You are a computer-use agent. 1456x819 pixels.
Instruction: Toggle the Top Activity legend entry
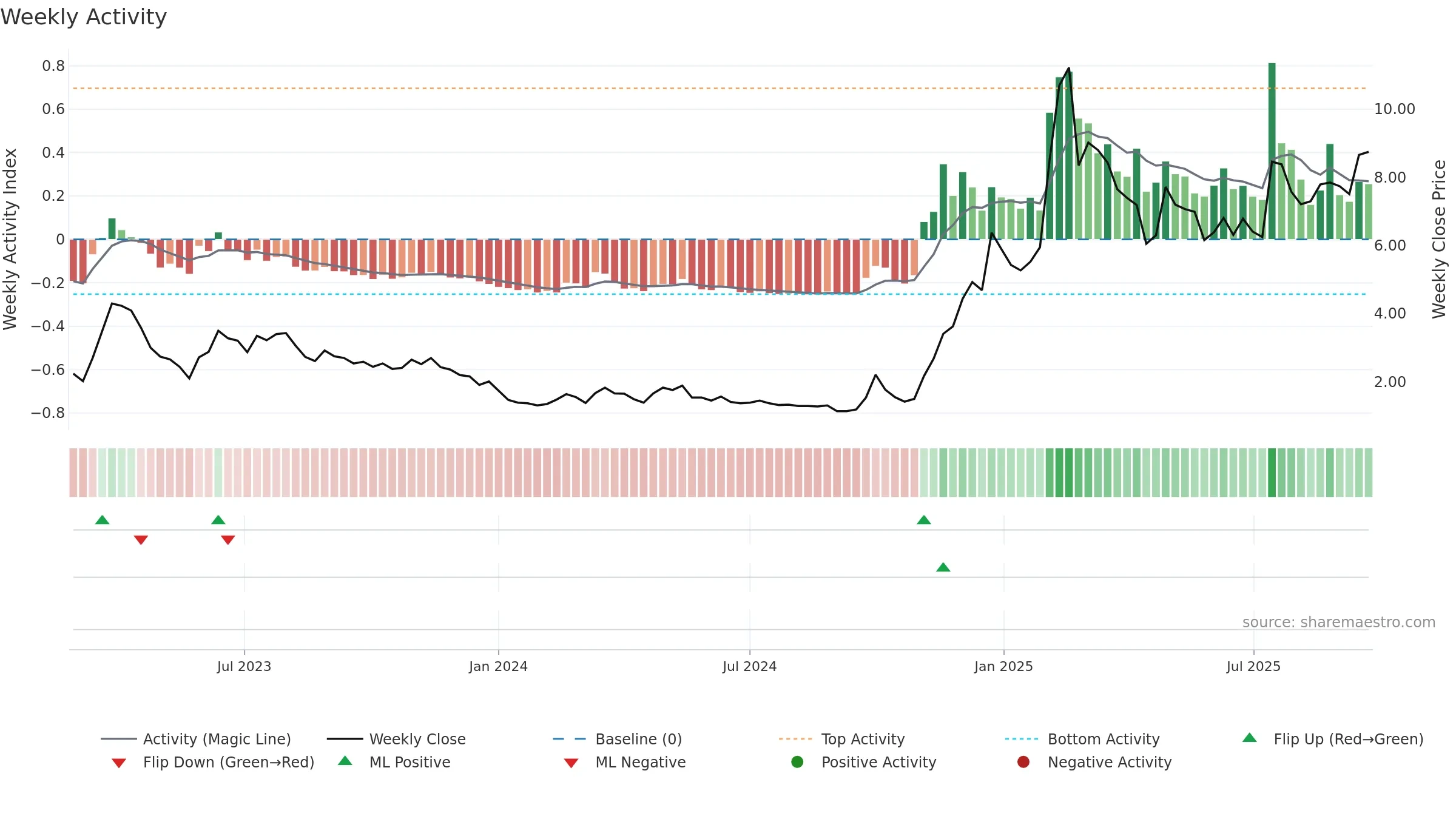point(841,739)
